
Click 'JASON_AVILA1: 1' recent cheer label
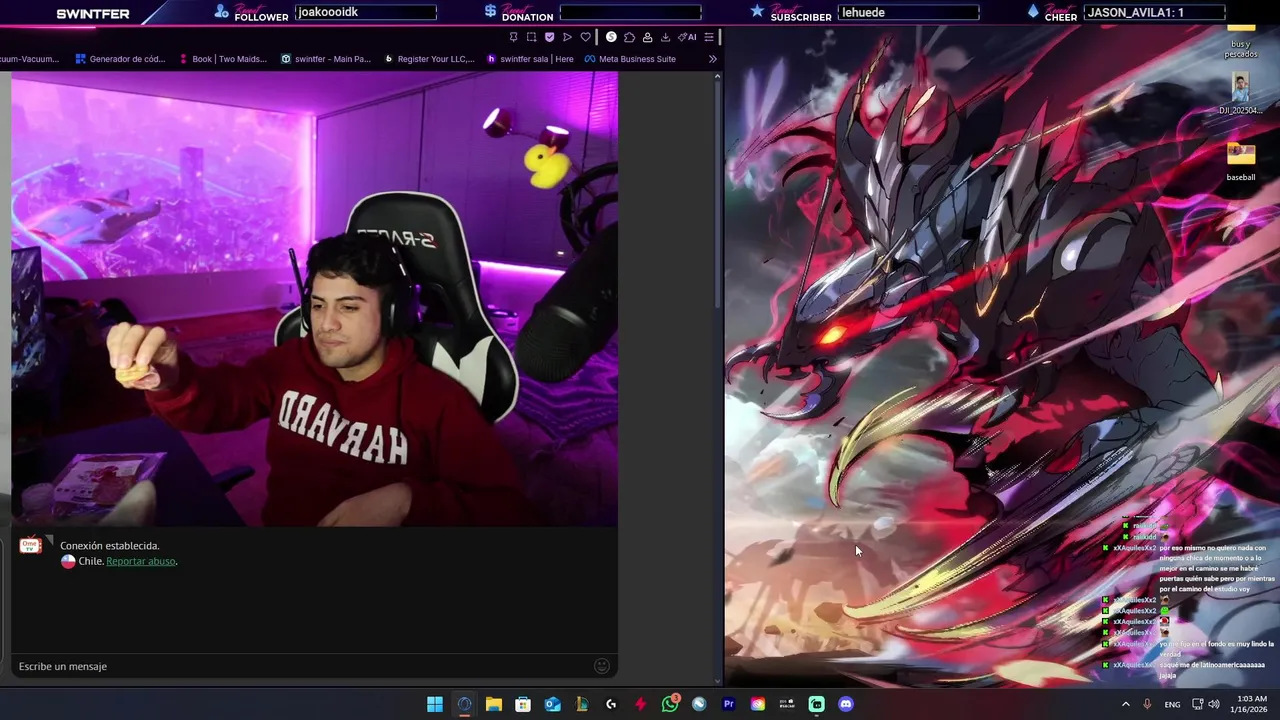point(1135,12)
